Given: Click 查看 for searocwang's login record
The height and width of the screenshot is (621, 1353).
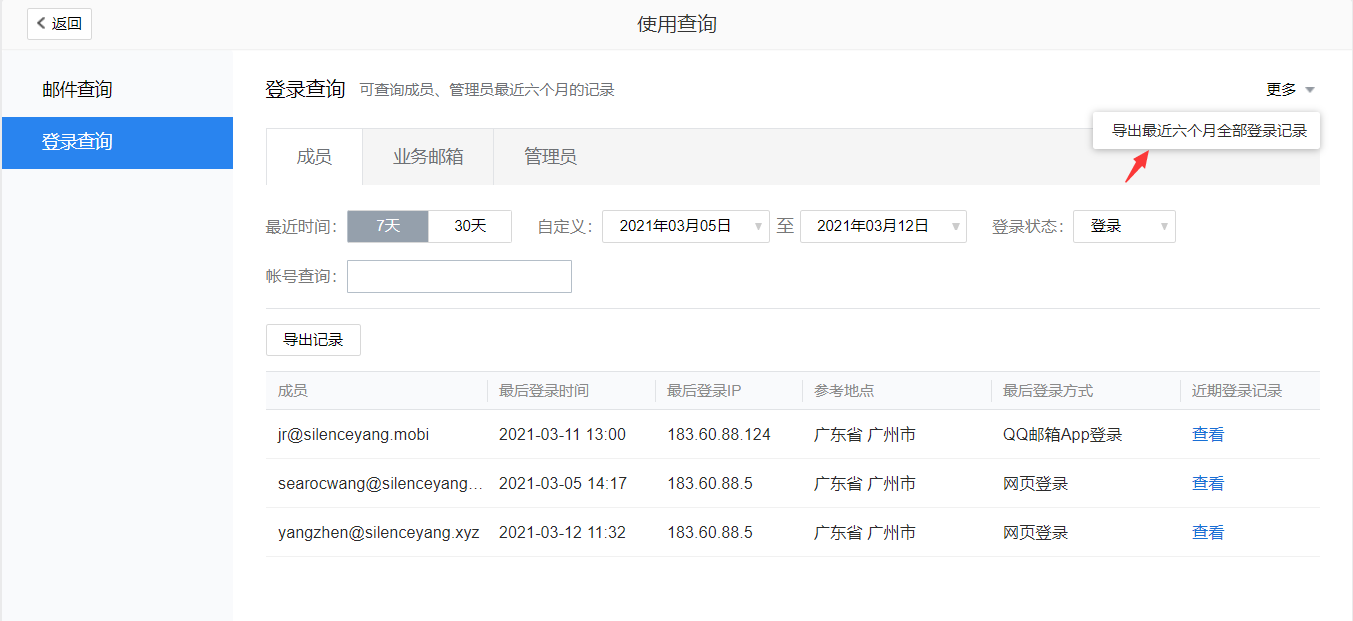Looking at the screenshot, I should [x=1207, y=483].
